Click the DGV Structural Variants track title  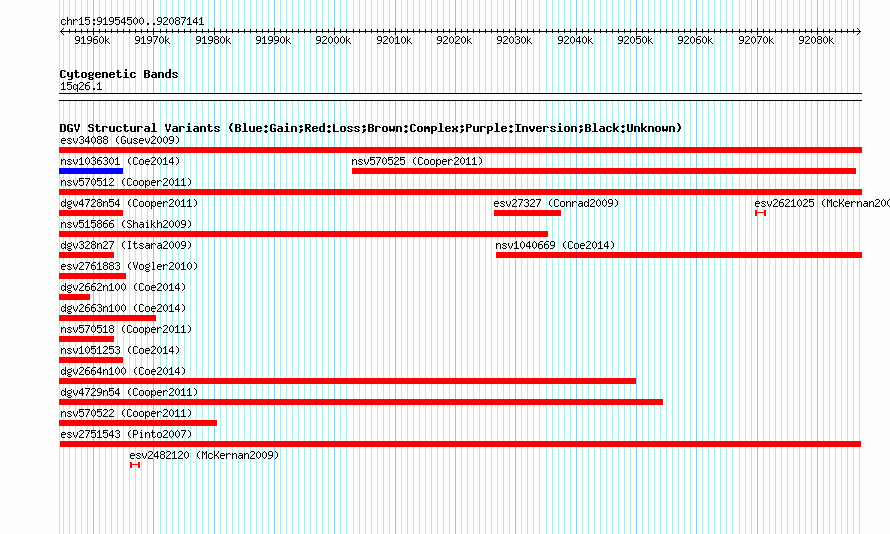click(x=371, y=128)
